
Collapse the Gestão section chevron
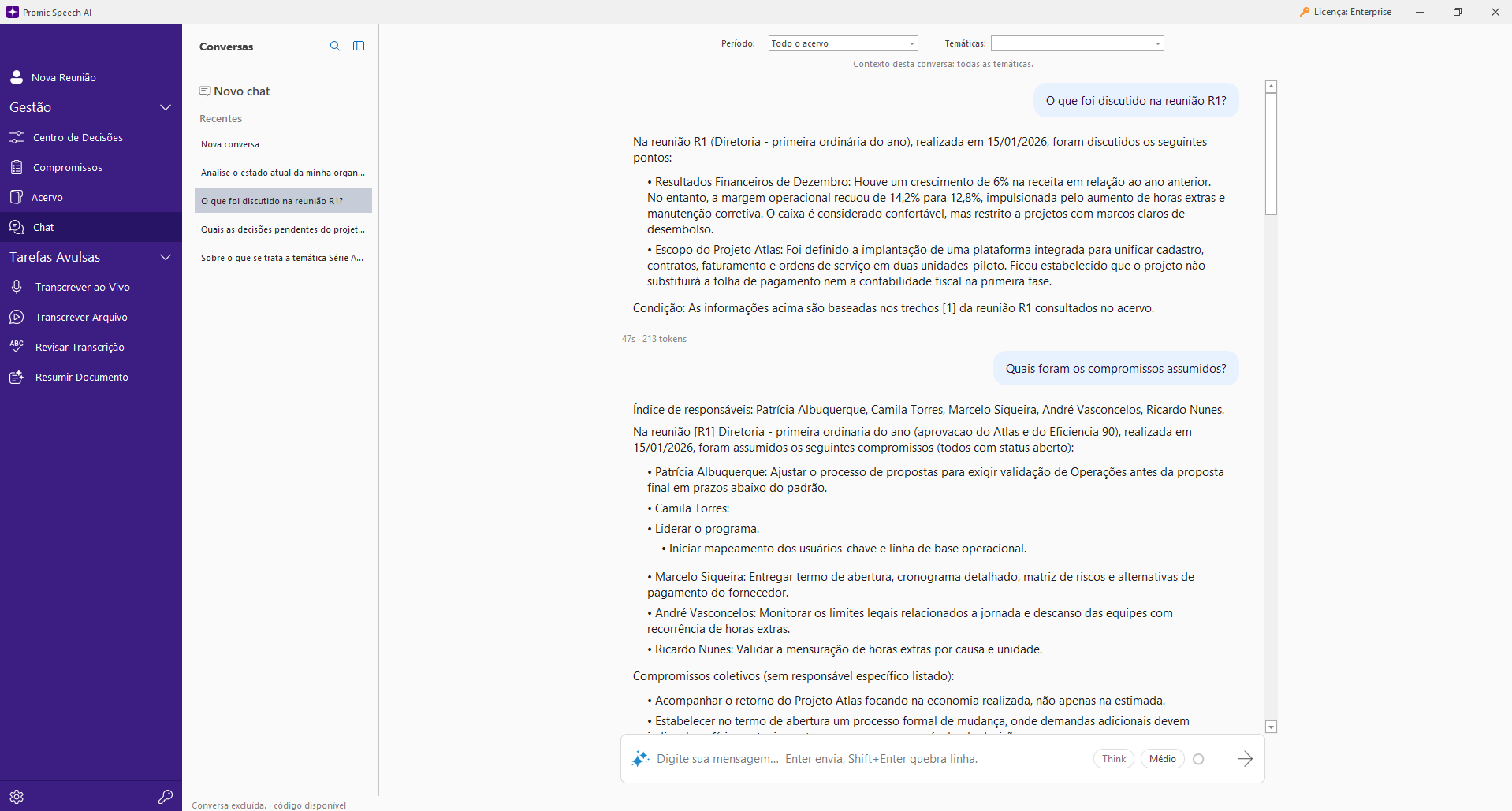(x=166, y=107)
